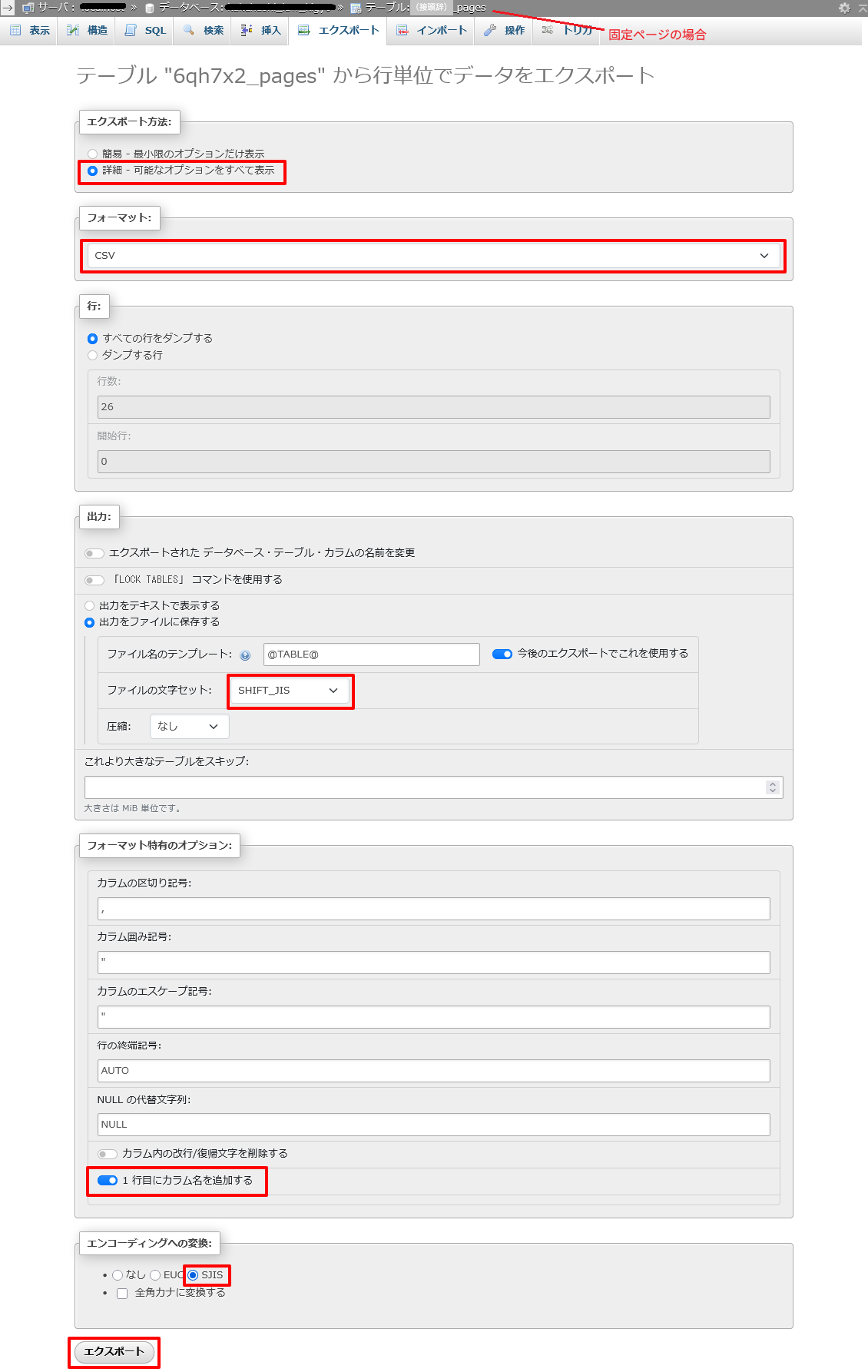This screenshot has width=868, height=1372.
Task: Click the 行数 input field showing 26
Action: 434,407
